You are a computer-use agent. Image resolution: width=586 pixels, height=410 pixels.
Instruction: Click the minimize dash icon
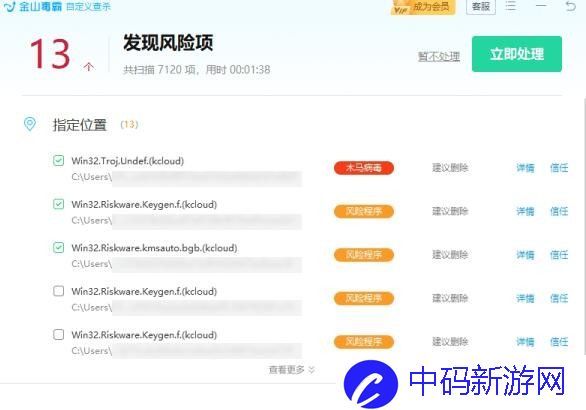tap(541, 6)
